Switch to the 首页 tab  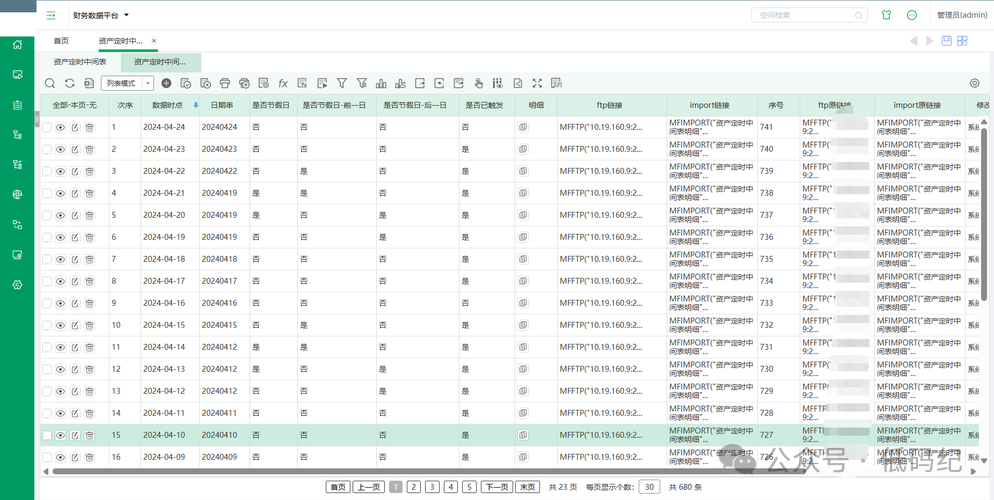(x=61, y=41)
